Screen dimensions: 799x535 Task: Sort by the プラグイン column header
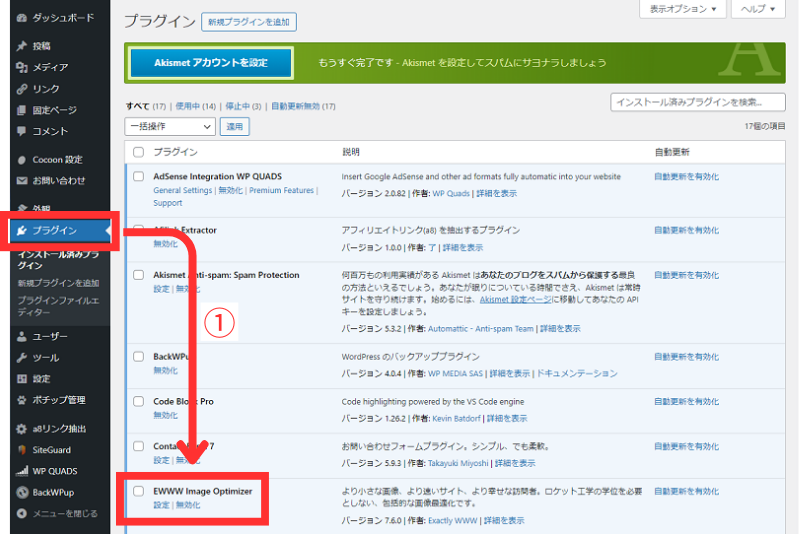(175, 152)
